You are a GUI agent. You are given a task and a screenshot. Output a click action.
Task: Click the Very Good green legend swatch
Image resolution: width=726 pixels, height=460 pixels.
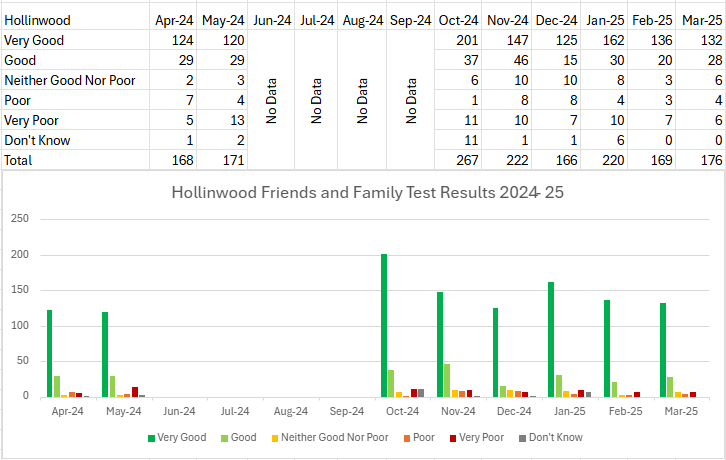[x=151, y=437]
